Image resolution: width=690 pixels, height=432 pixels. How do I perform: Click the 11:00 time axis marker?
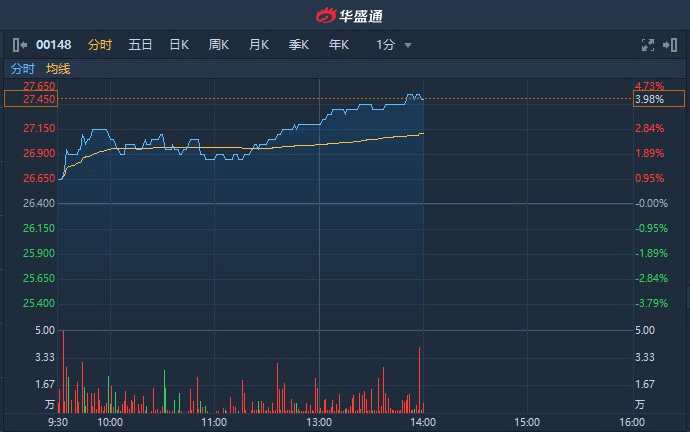[213, 422]
